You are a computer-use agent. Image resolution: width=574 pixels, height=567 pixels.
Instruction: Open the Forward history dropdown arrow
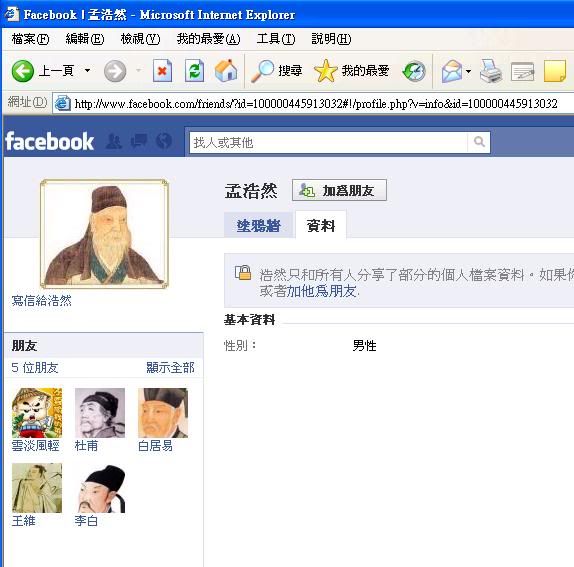(x=138, y=70)
